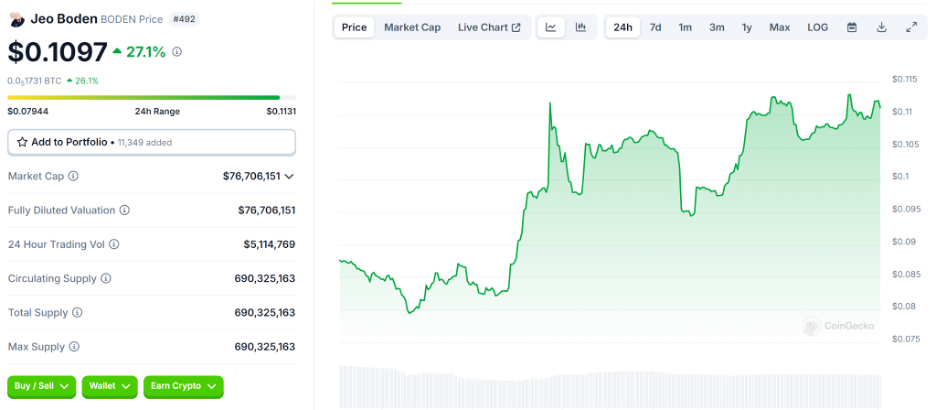Select the 24h time range
The height and width of the screenshot is (410, 936).
(x=623, y=27)
